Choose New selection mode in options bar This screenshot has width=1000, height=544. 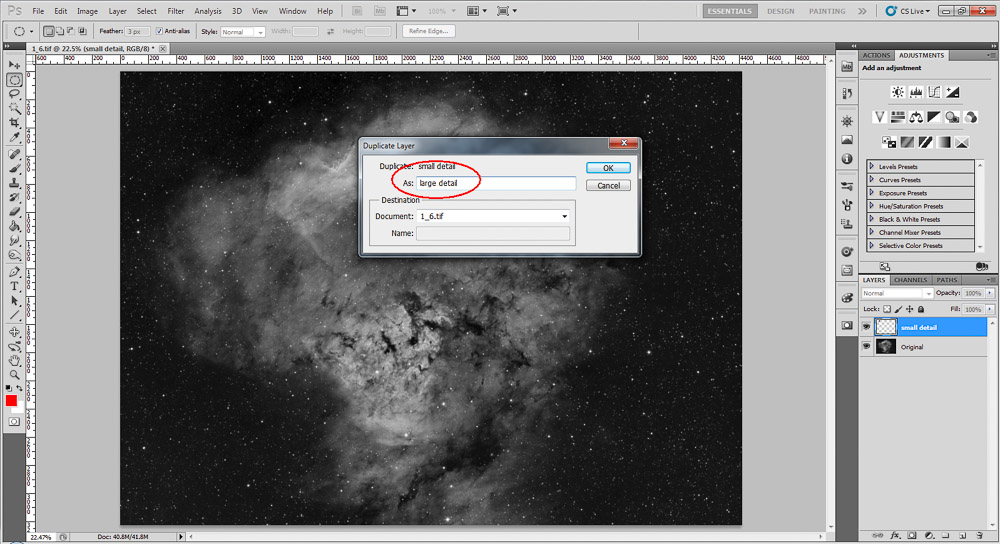click(x=48, y=31)
